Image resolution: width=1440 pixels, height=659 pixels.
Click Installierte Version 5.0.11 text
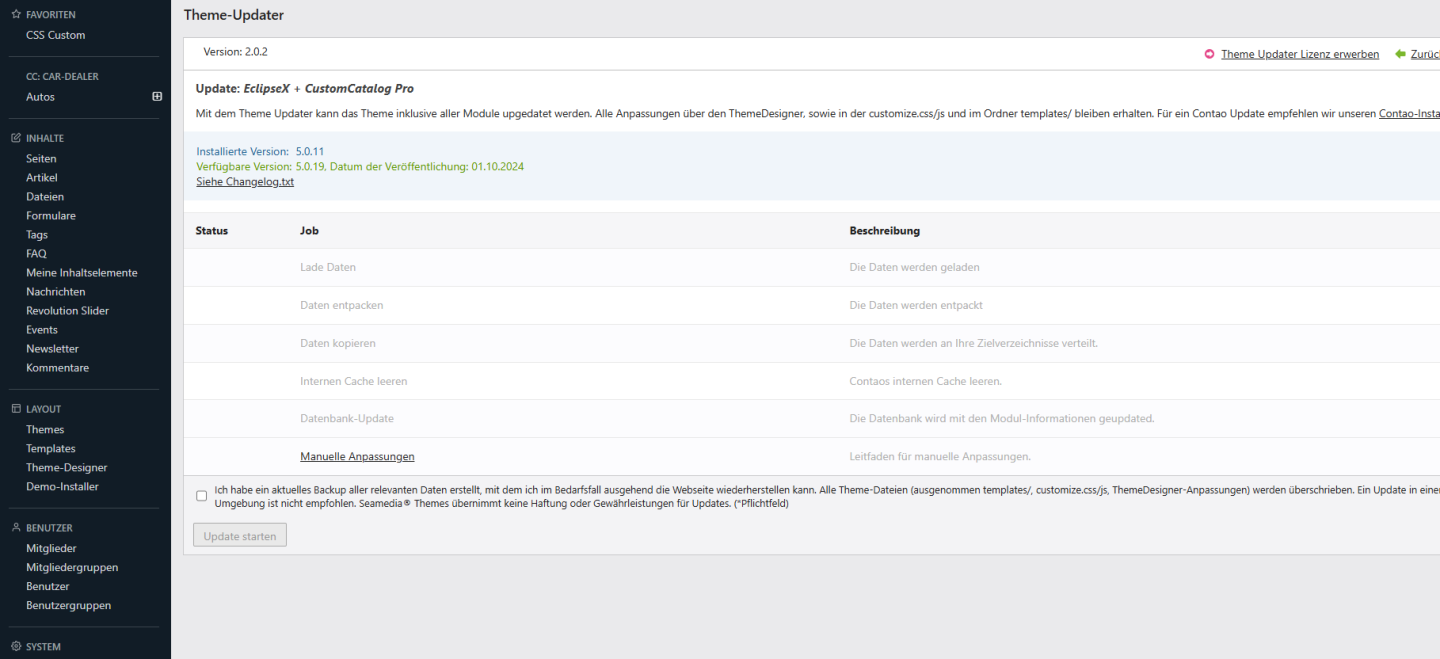click(260, 152)
